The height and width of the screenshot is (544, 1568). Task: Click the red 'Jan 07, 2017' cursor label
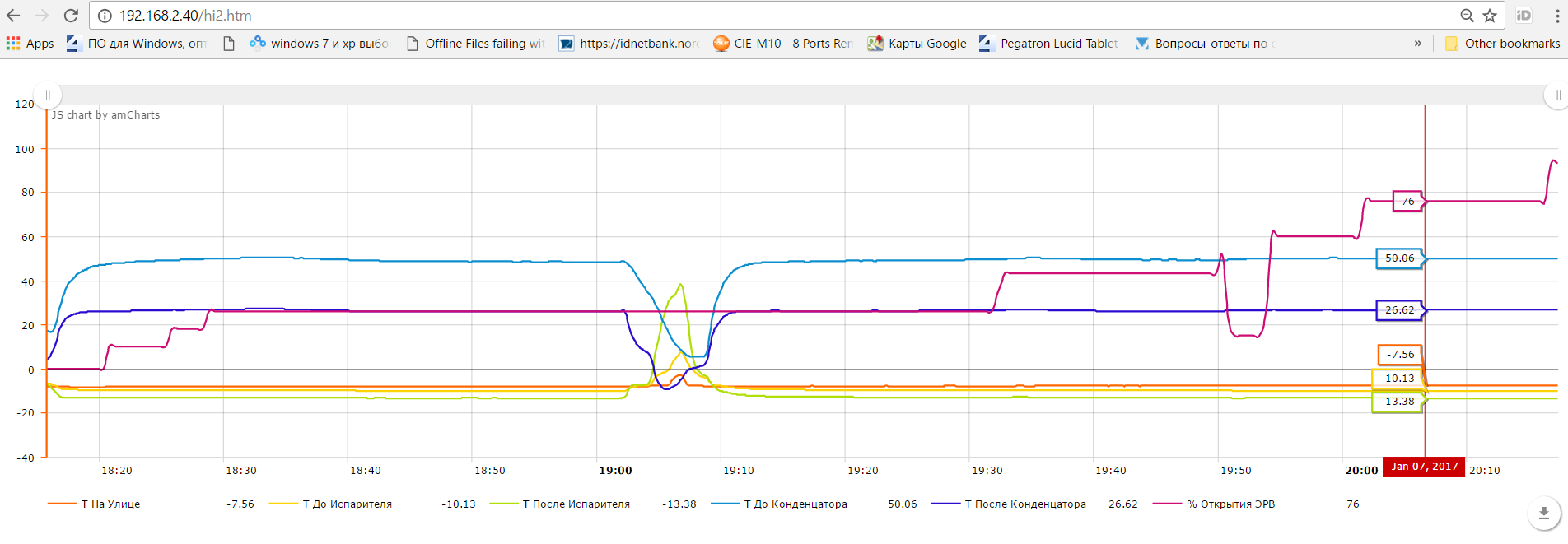pos(1424,467)
